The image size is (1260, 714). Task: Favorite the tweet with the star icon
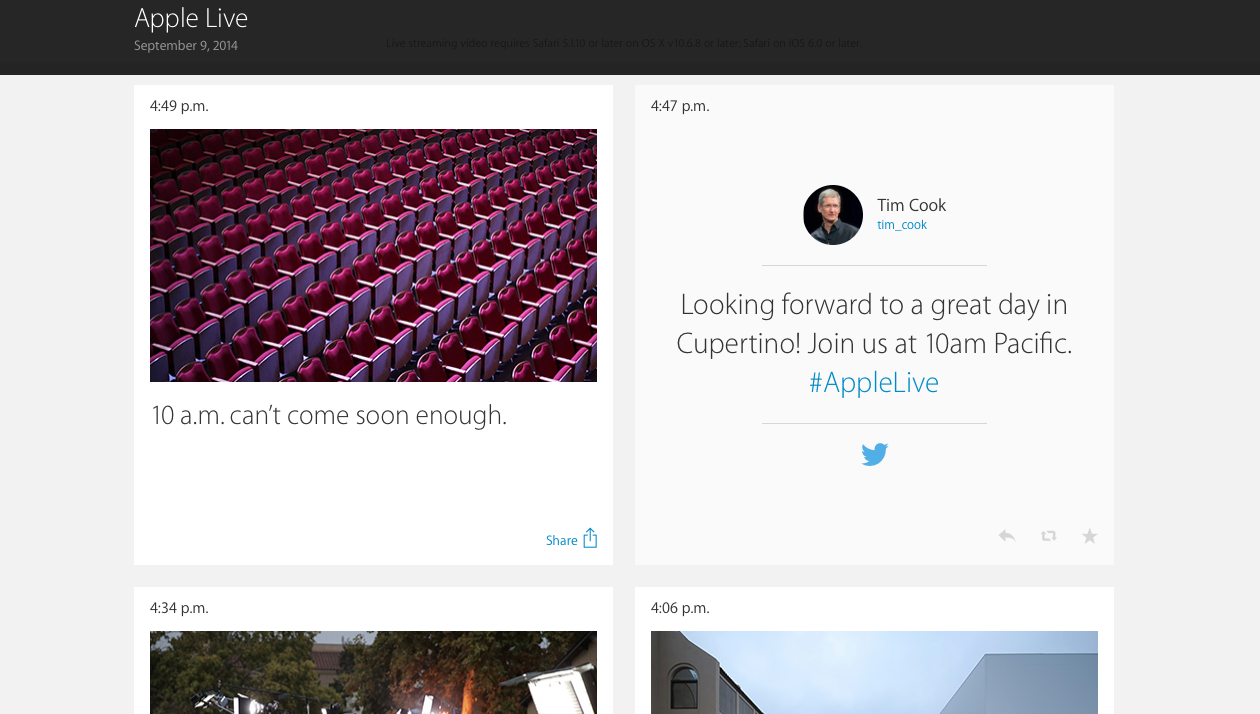(x=1090, y=536)
